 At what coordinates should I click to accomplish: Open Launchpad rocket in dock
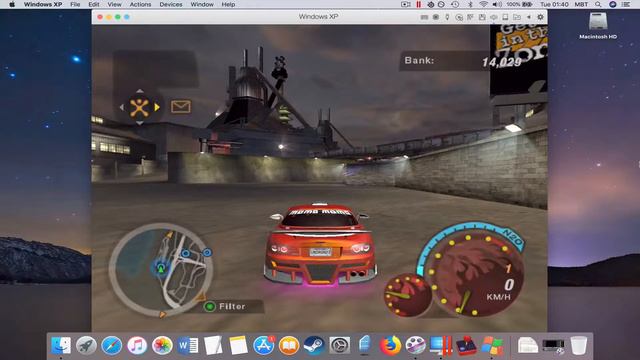coord(87,345)
